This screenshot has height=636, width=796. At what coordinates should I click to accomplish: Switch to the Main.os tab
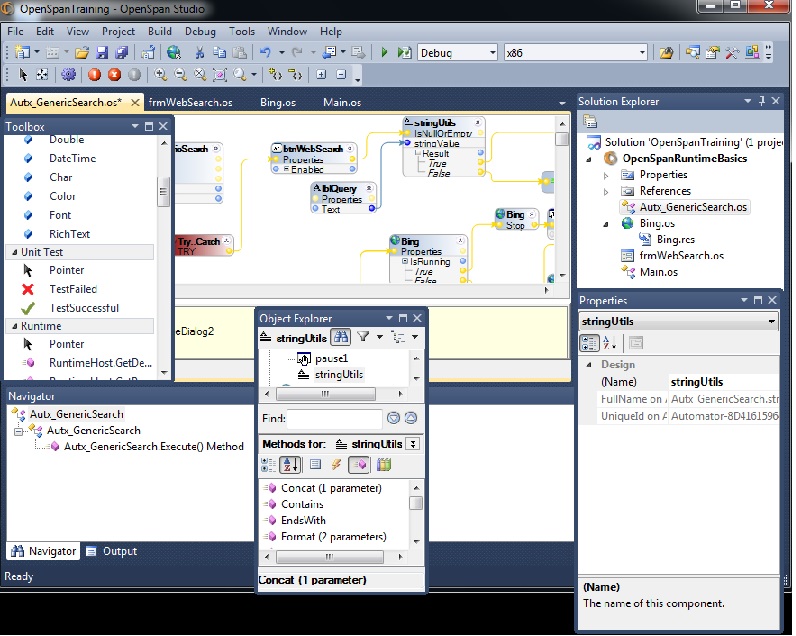pos(342,103)
